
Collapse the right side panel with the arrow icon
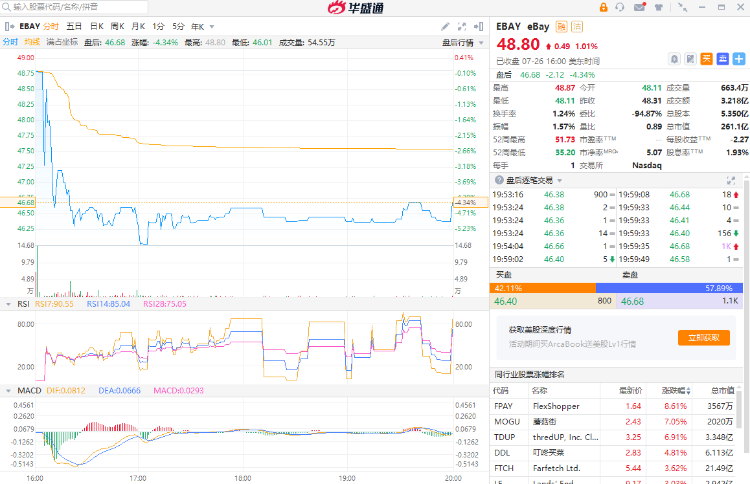(478, 27)
